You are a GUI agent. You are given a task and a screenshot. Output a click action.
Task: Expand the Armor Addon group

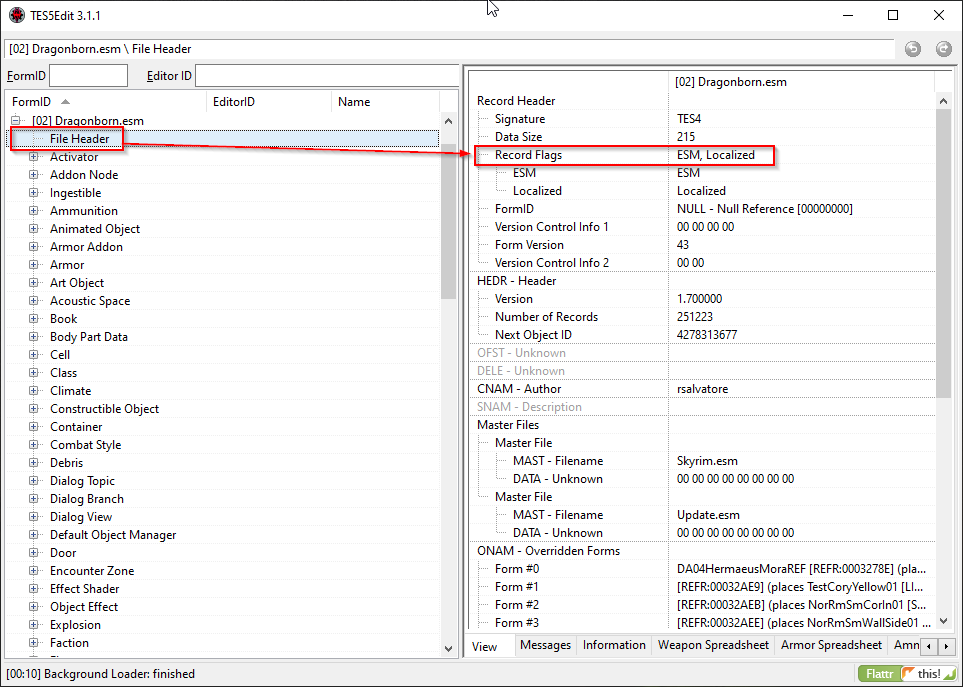click(x=34, y=246)
